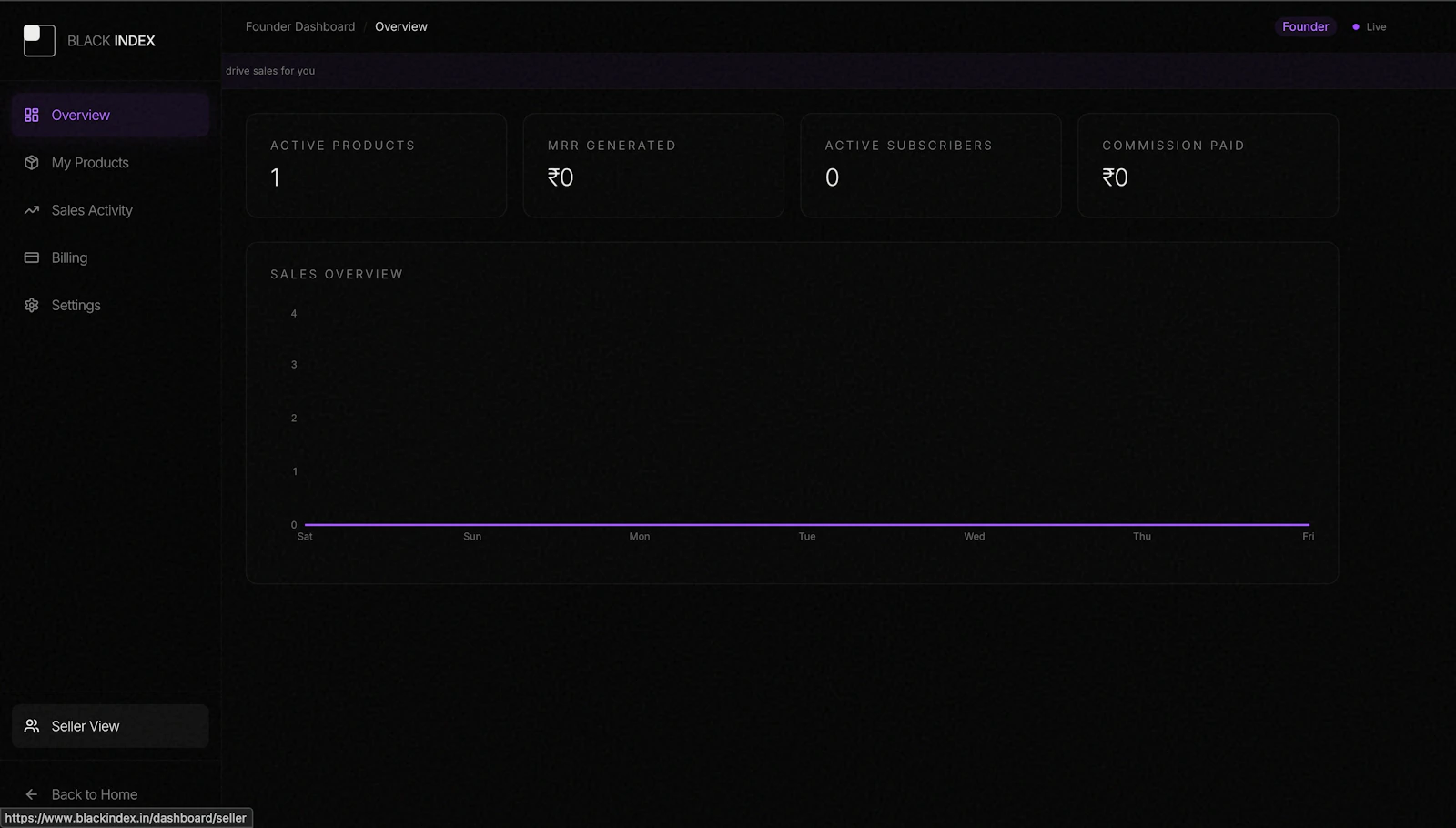Click the Back to Home arrow icon

[32, 793]
